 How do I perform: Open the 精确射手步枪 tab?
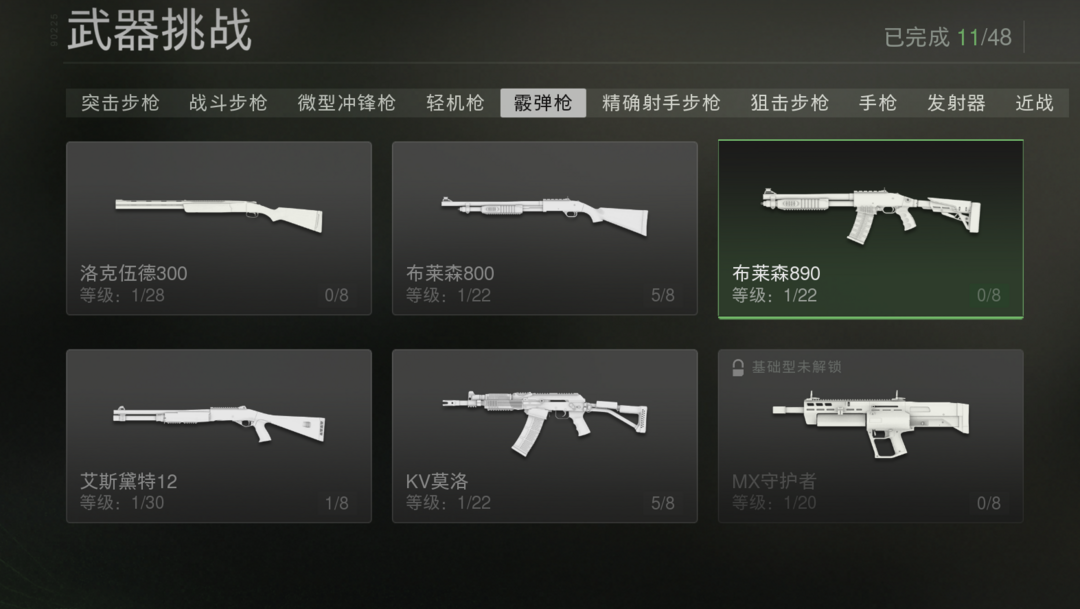pos(661,103)
